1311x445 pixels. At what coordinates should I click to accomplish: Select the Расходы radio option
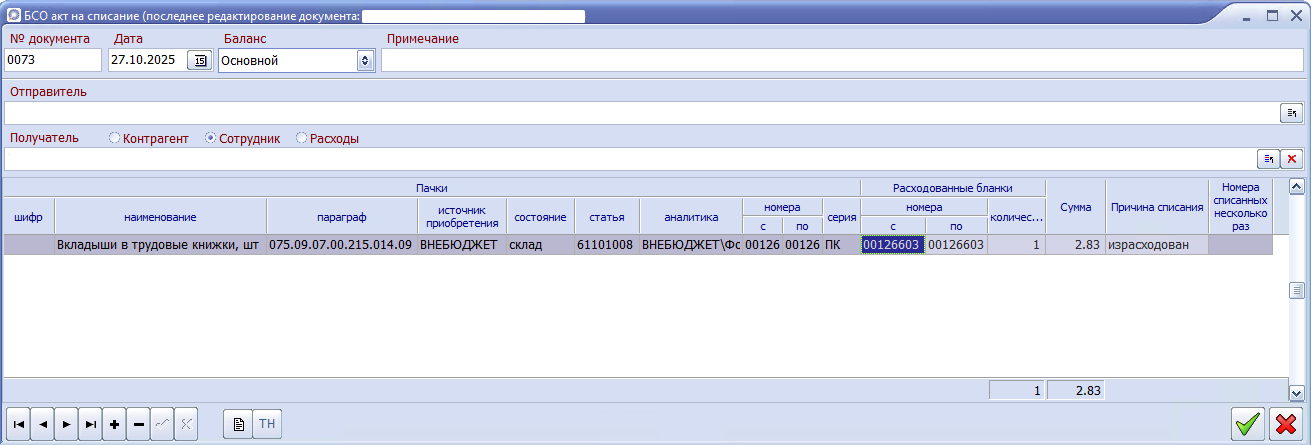(x=302, y=139)
